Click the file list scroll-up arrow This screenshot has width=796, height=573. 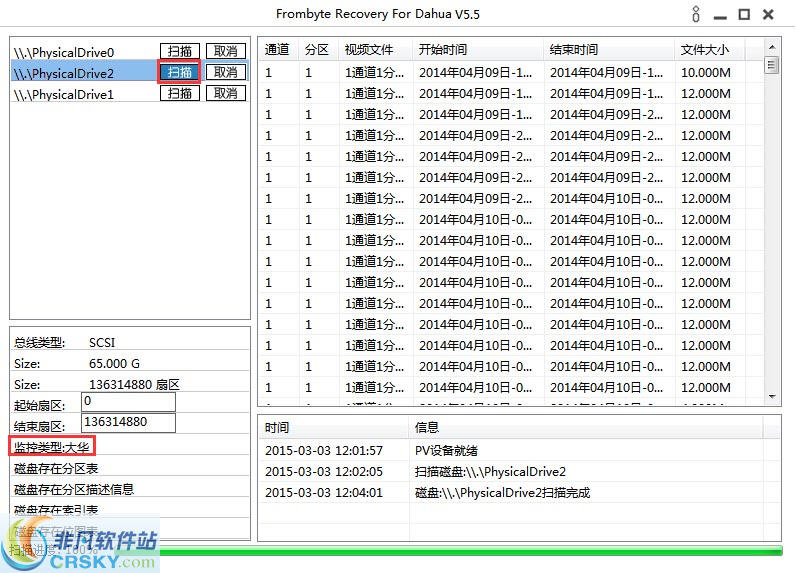772,47
